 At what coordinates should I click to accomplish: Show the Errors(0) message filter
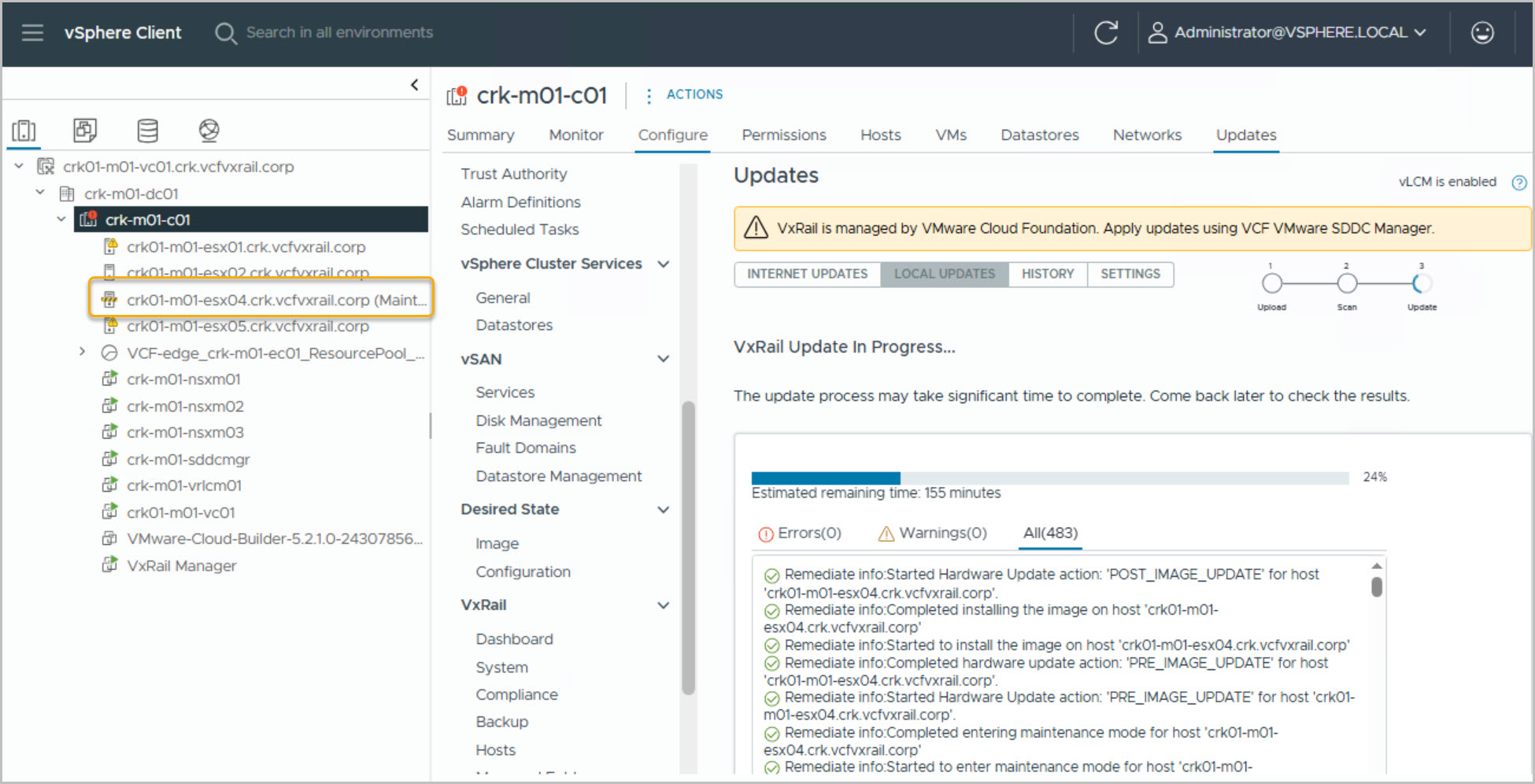coord(800,534)
